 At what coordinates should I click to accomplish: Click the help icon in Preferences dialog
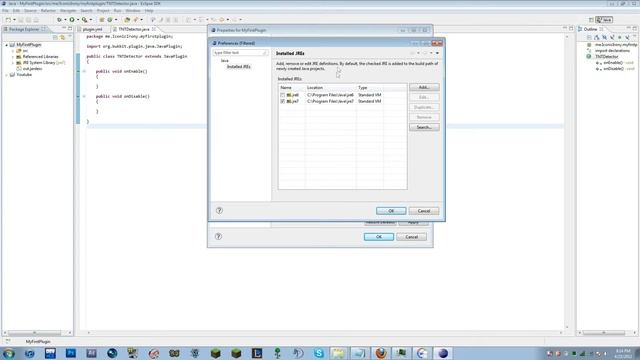pyautogui.click(x=219, y=211)
